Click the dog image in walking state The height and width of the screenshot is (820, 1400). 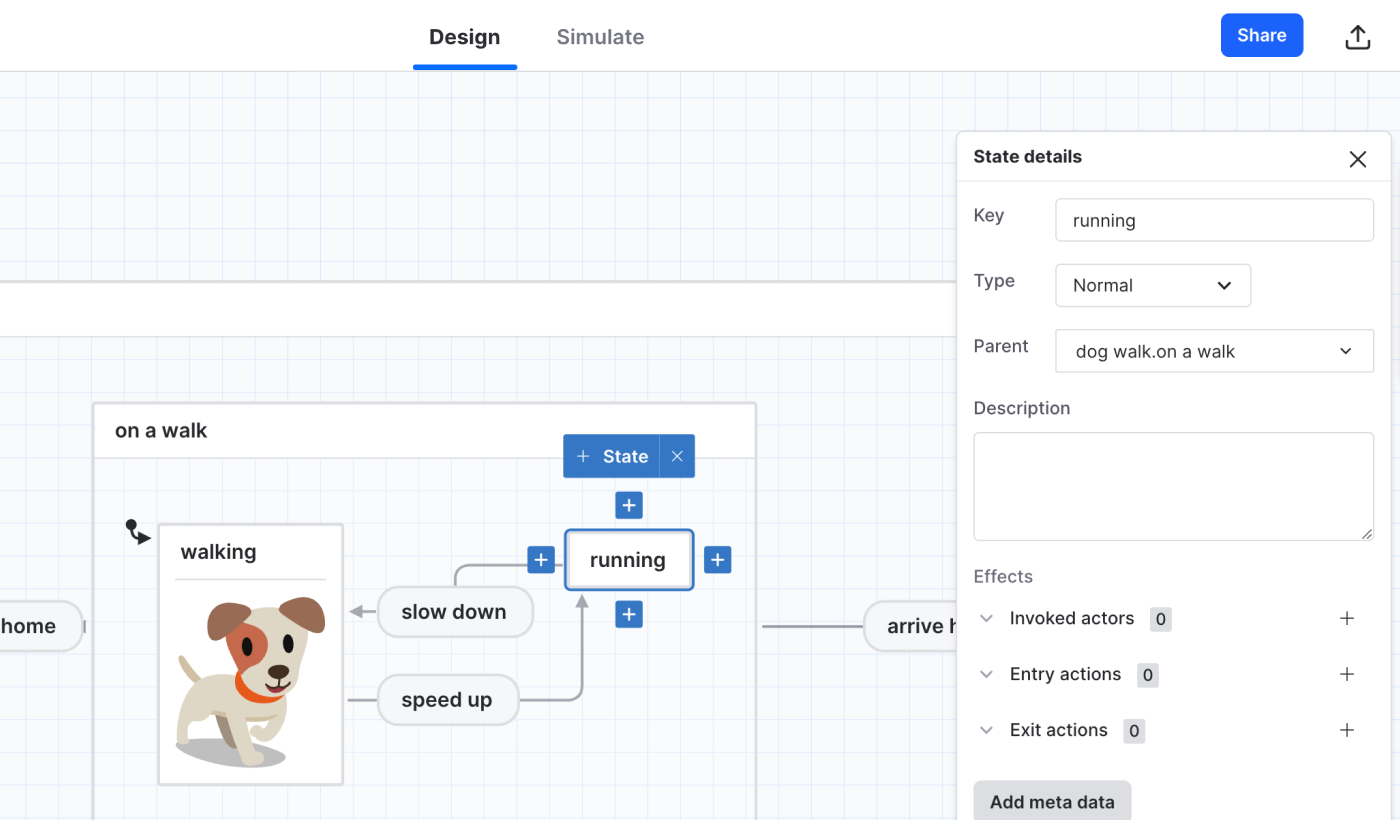[251, 681]
